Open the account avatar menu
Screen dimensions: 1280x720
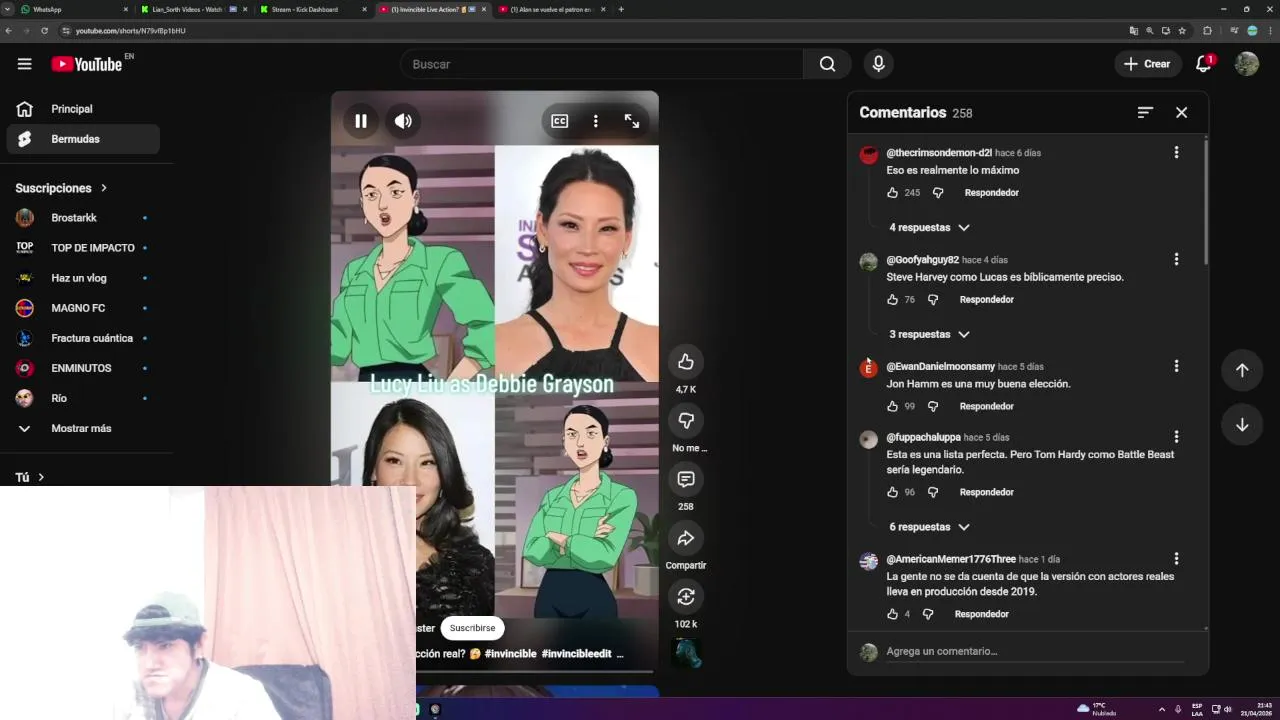pyautogui.click(x=1247, y=64)
